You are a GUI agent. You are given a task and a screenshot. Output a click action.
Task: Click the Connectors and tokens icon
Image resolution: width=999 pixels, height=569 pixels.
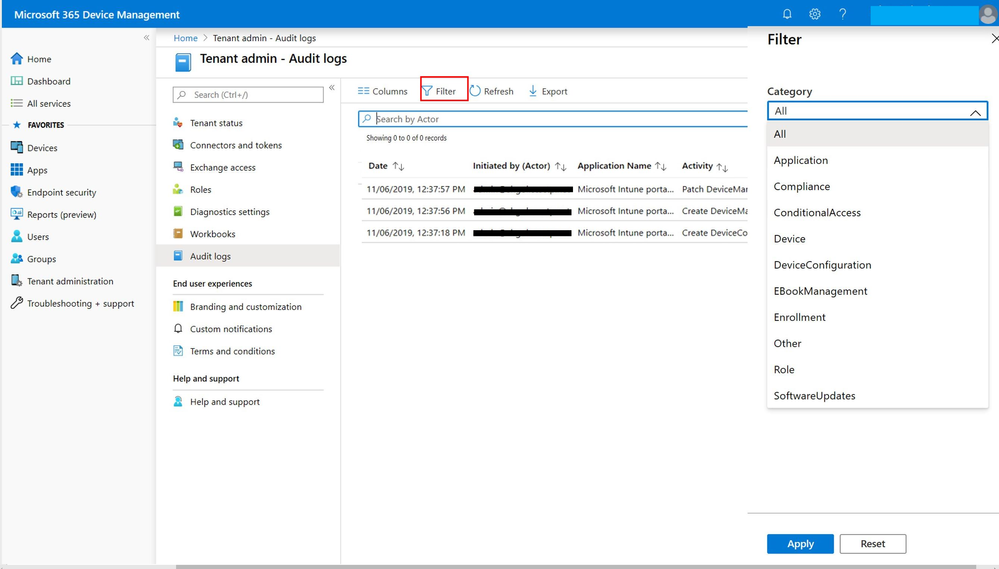(x=178, y=145)
